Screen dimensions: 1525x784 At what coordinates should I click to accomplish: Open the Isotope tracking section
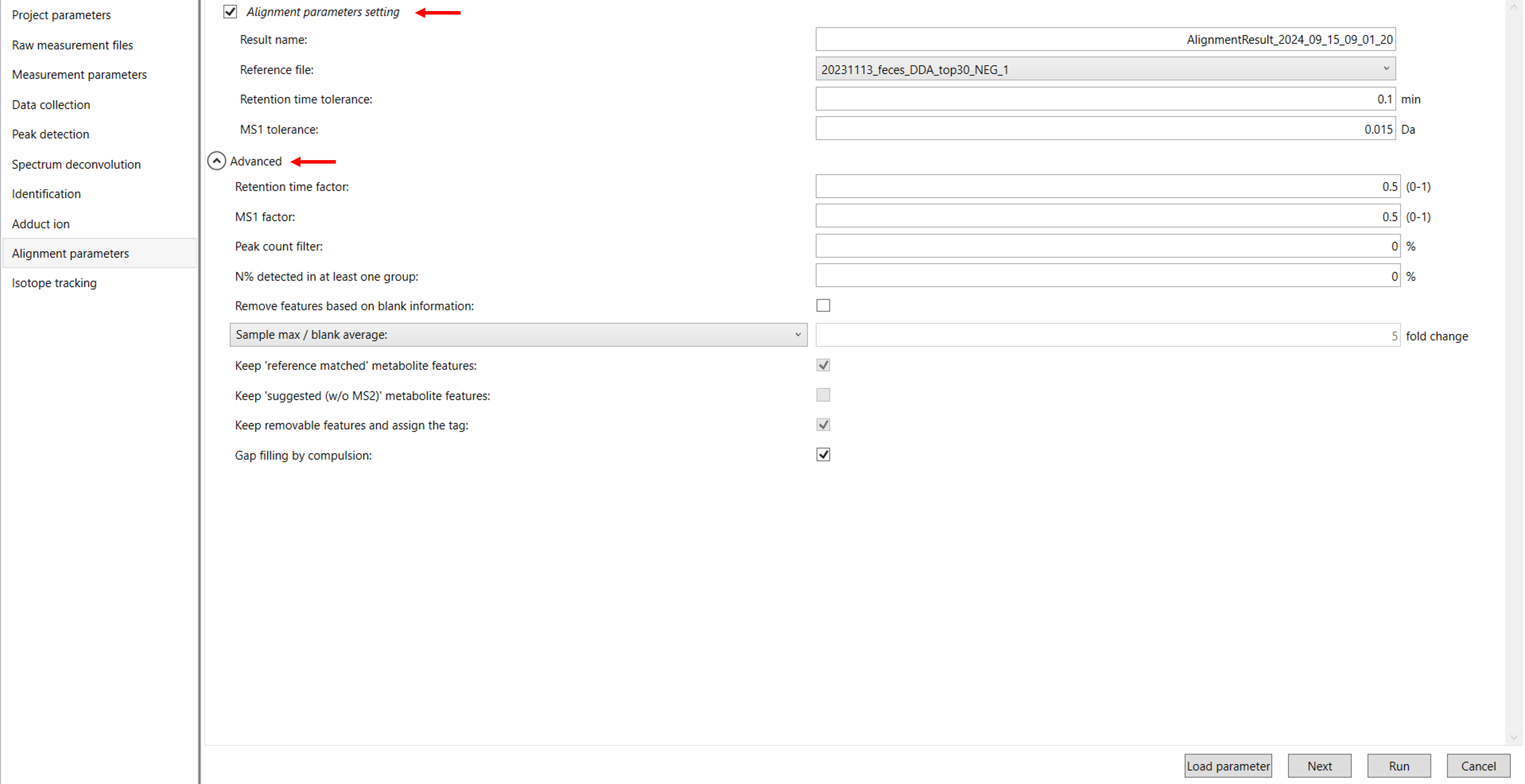click(54, 282)
